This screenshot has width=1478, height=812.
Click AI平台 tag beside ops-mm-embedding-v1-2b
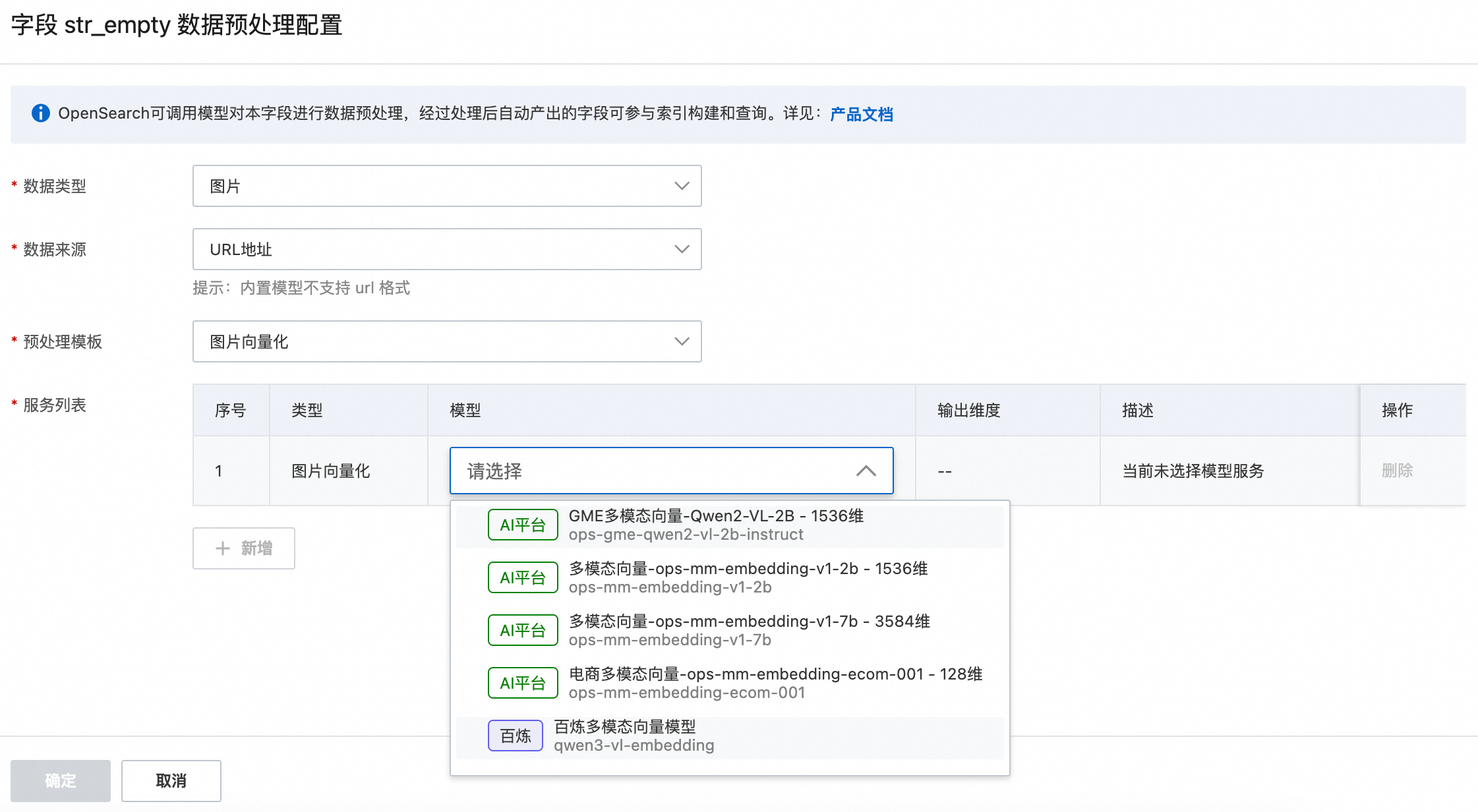523,577
